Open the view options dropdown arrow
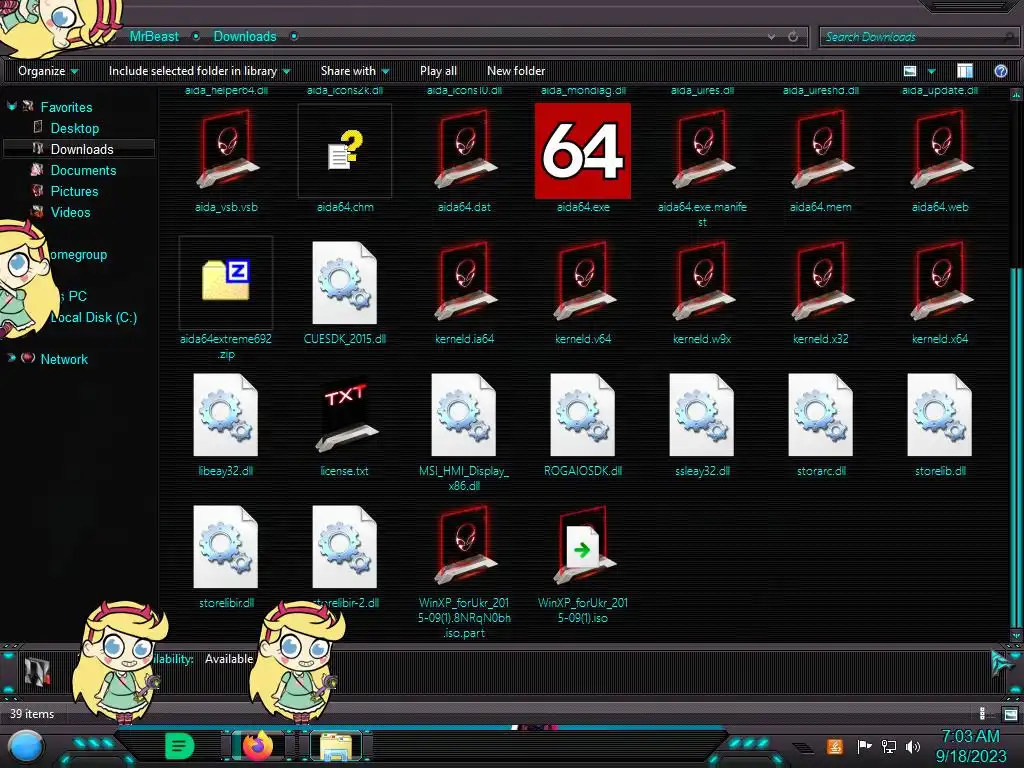This screenshot has width=1024, height=768. click(931, 71)
